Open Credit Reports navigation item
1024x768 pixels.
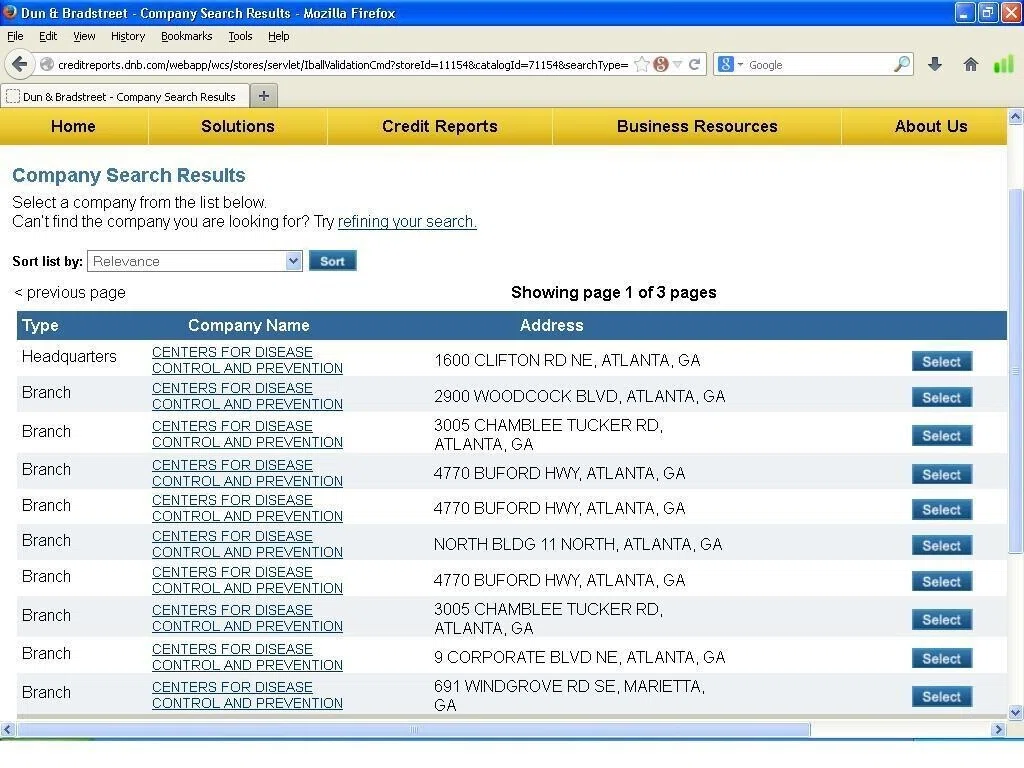point(440,126)
